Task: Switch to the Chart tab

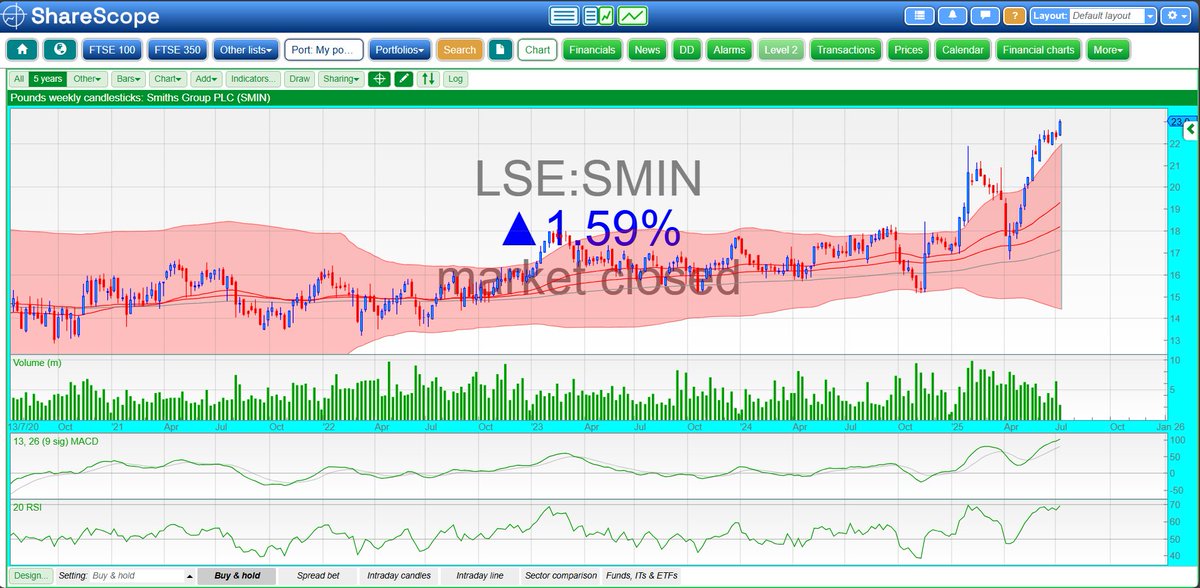Action: 538,50
